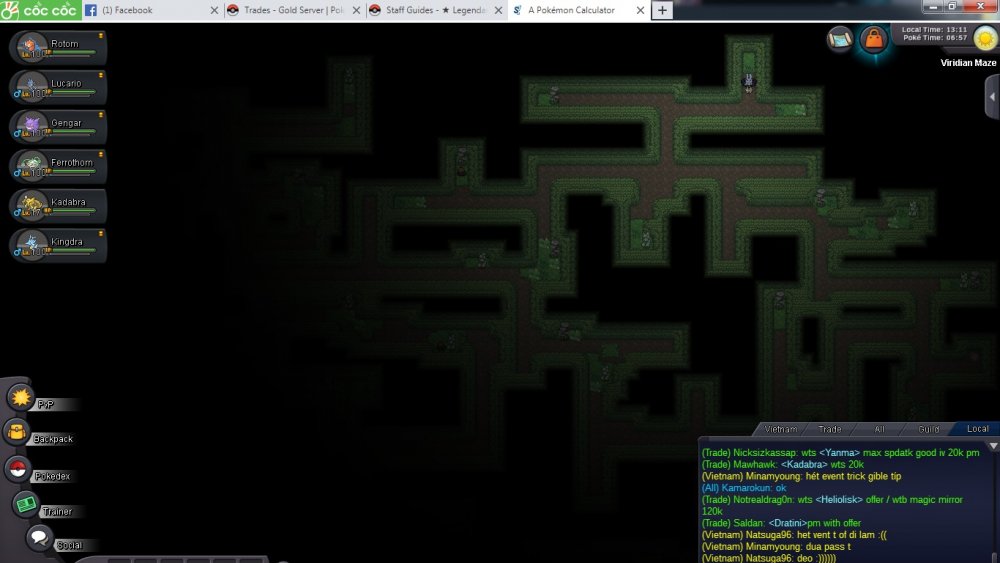Open the PvP menu icon
The image size is (1000, 563).
[21, 397]
